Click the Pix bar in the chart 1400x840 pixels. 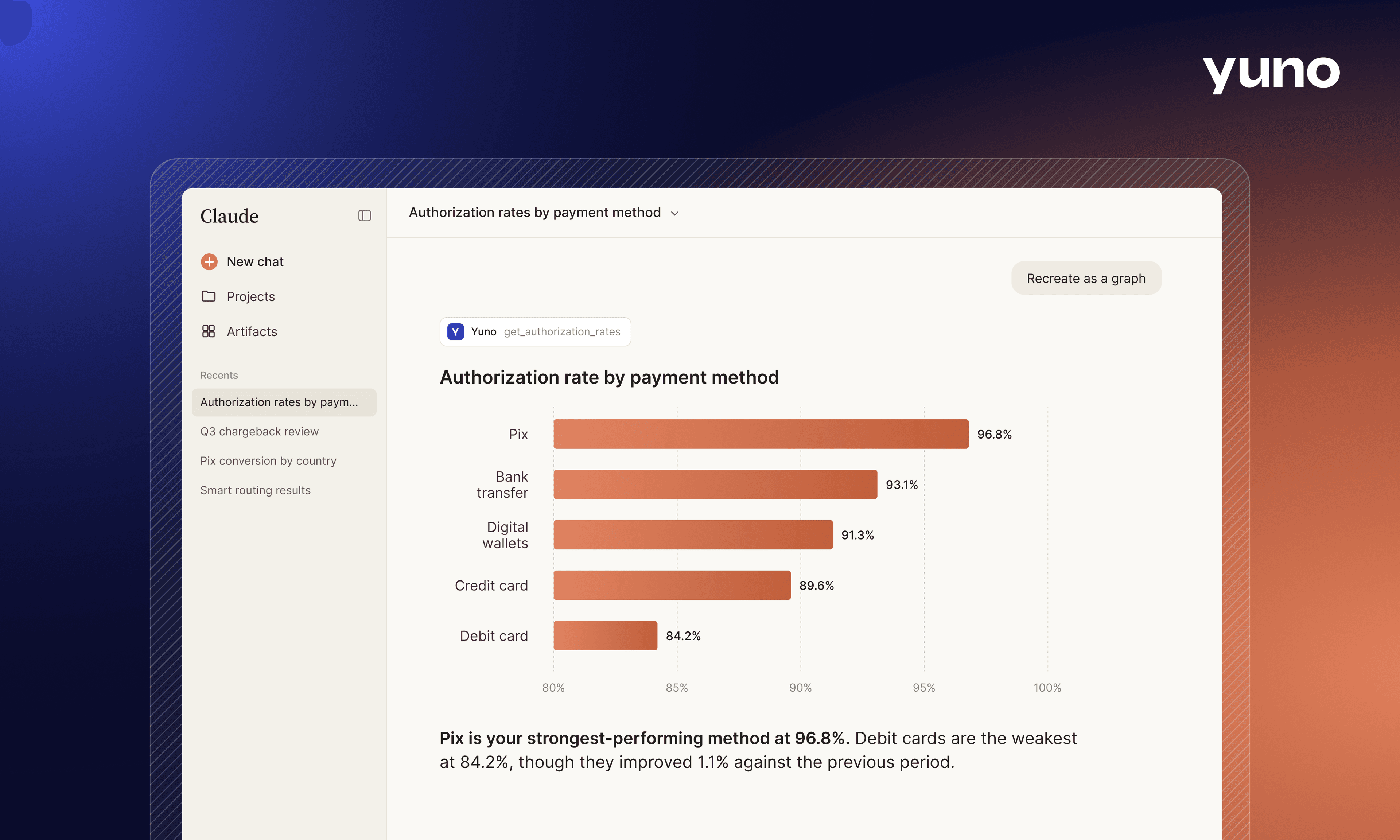click(x=761, y=434)
